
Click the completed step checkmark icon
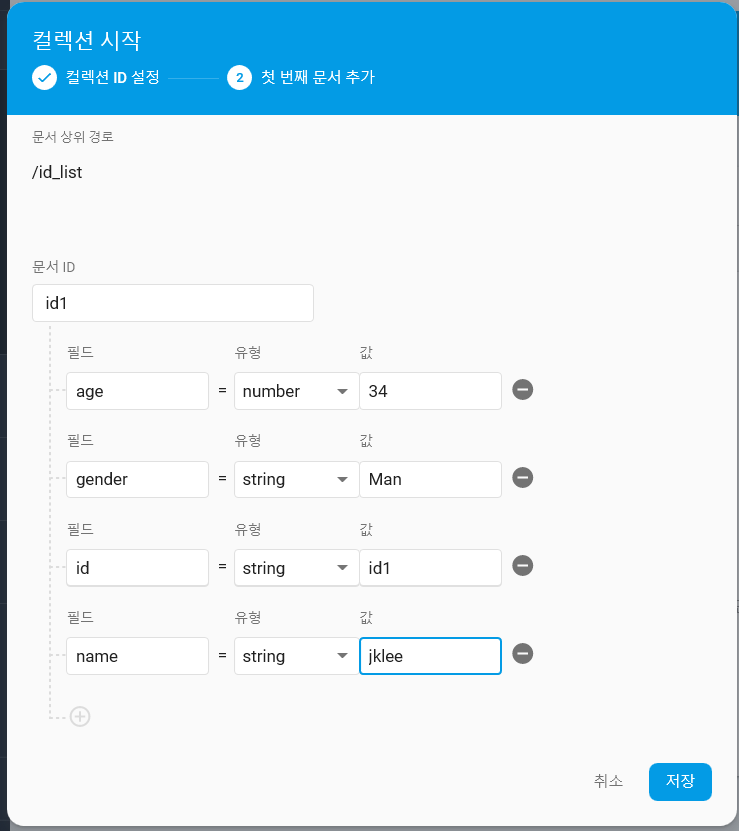click(44, 77)
